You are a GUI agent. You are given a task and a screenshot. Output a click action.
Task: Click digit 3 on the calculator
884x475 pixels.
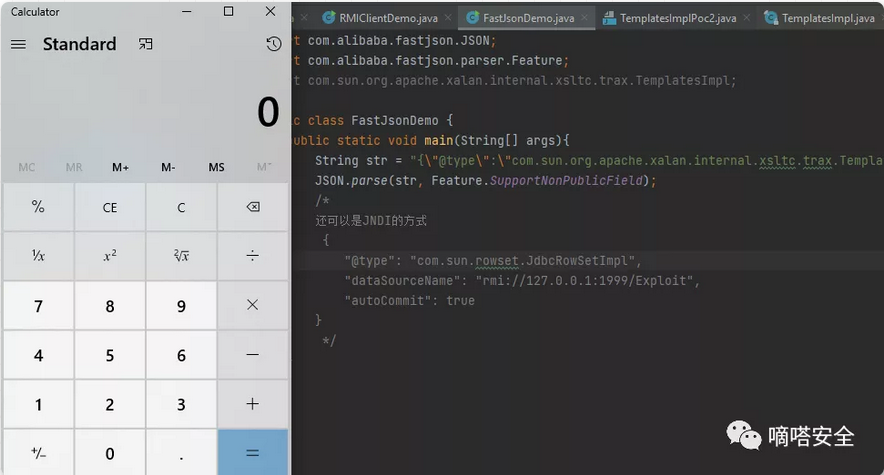181,404
